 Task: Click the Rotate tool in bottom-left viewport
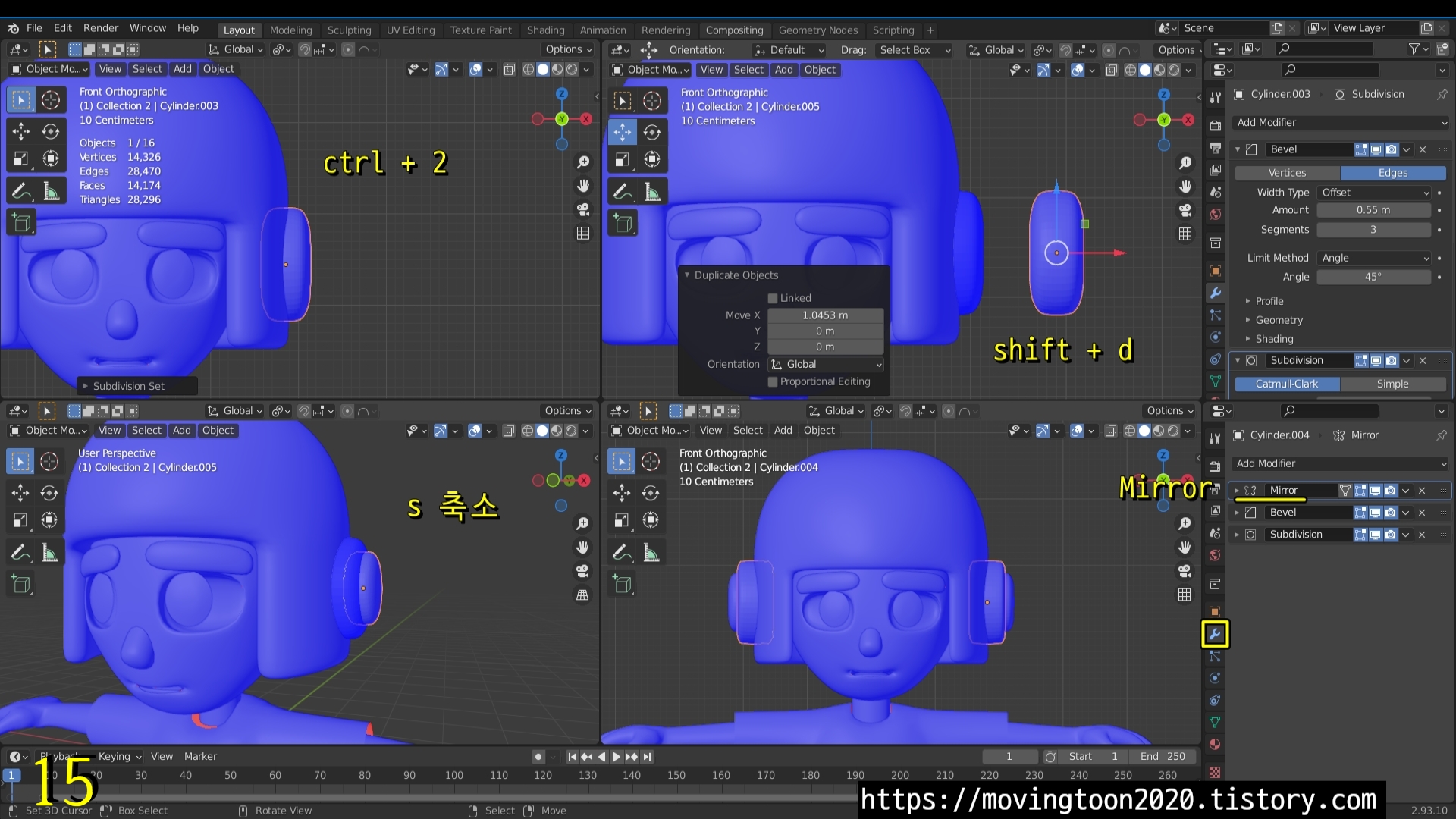pyautogui.click(x=49, y=493)
